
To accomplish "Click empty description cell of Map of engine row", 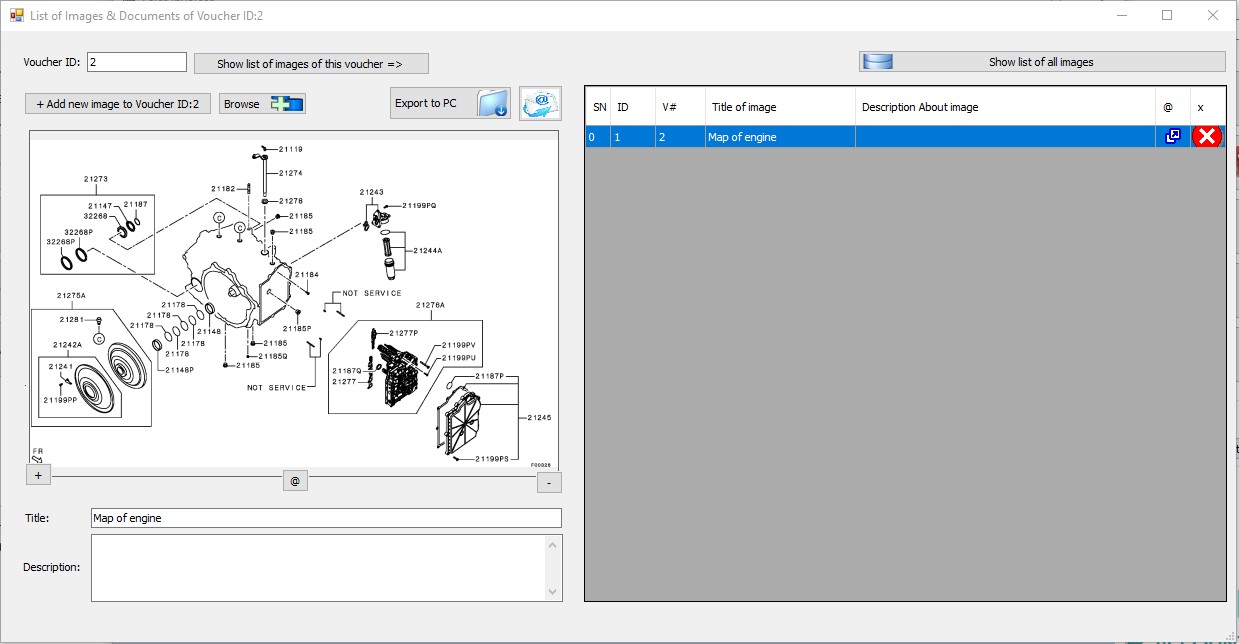I will click(1006, 137).
